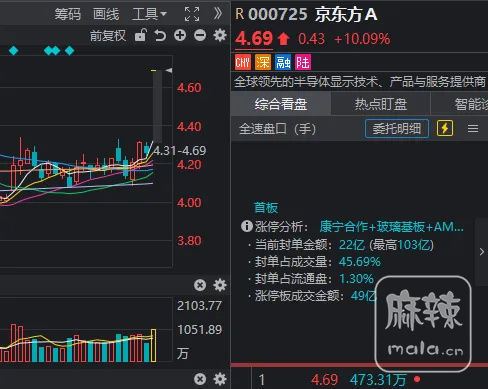Screen dimensions: 488x389
Task: Open volume panel settings gear icon
Action: click(x=220, y=285)
